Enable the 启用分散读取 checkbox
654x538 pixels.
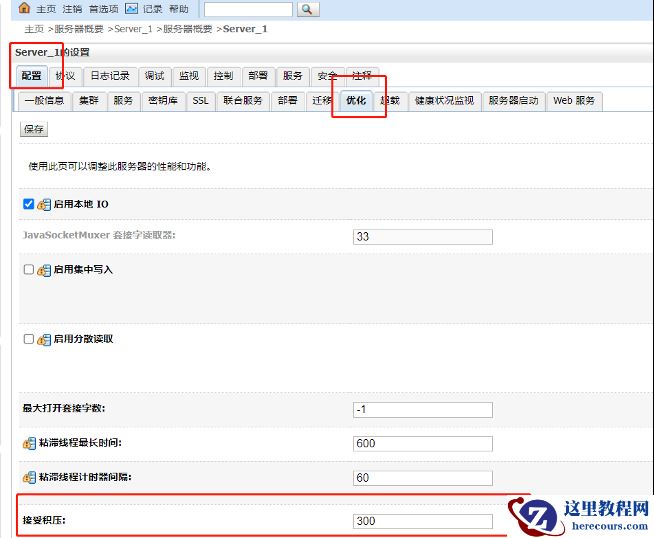(x=28, y=339)
